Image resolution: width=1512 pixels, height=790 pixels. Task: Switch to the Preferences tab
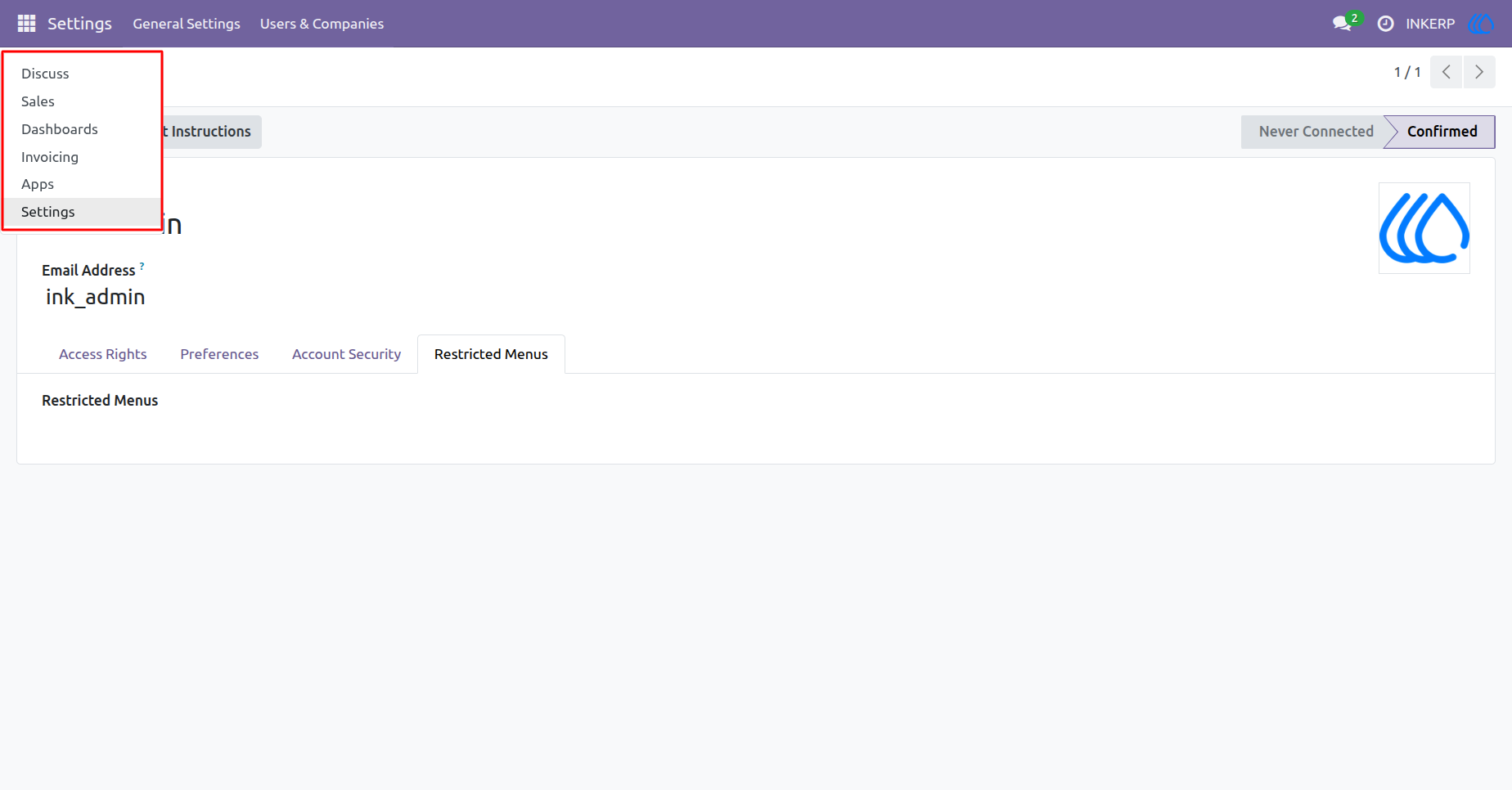[x=219, y=354]
